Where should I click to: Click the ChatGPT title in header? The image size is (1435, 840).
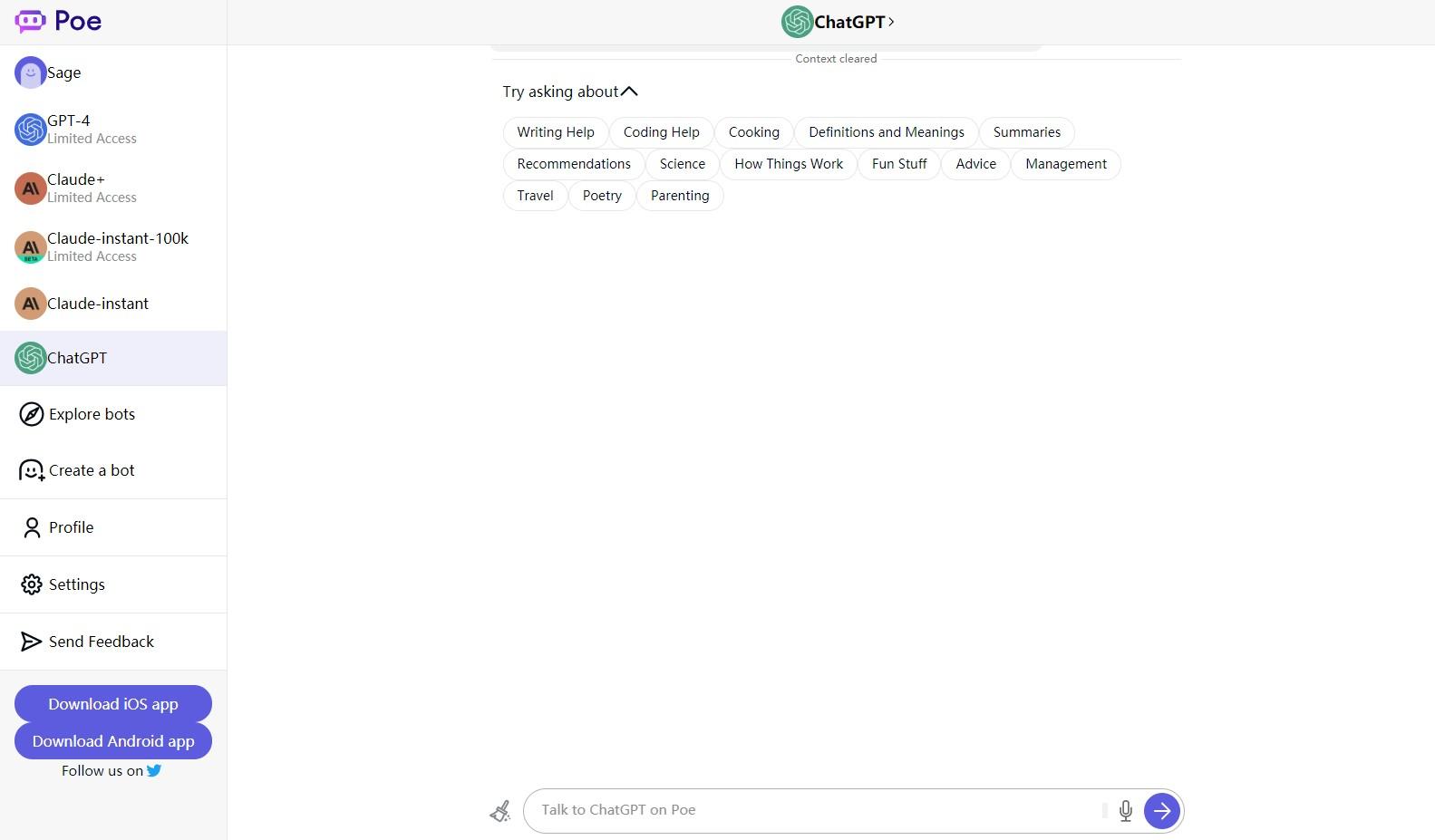[849, 22]
